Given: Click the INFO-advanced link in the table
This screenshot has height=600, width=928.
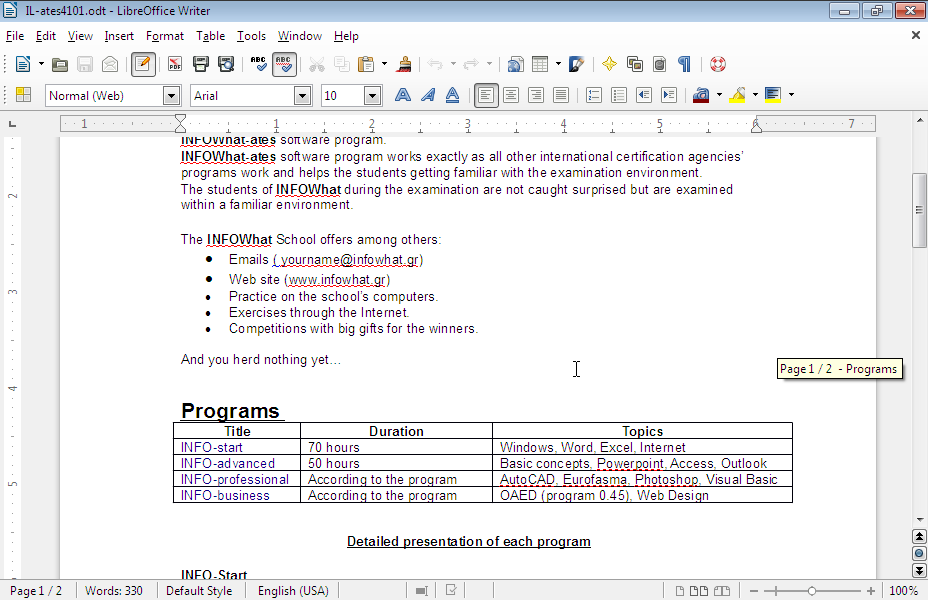Looking at the screenshot, I should [x=228, y=463].
